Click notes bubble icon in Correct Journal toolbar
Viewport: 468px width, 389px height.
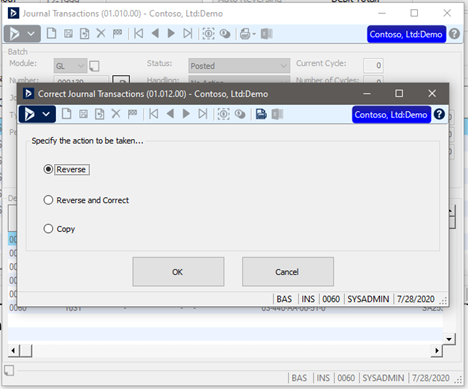[240, 114]
